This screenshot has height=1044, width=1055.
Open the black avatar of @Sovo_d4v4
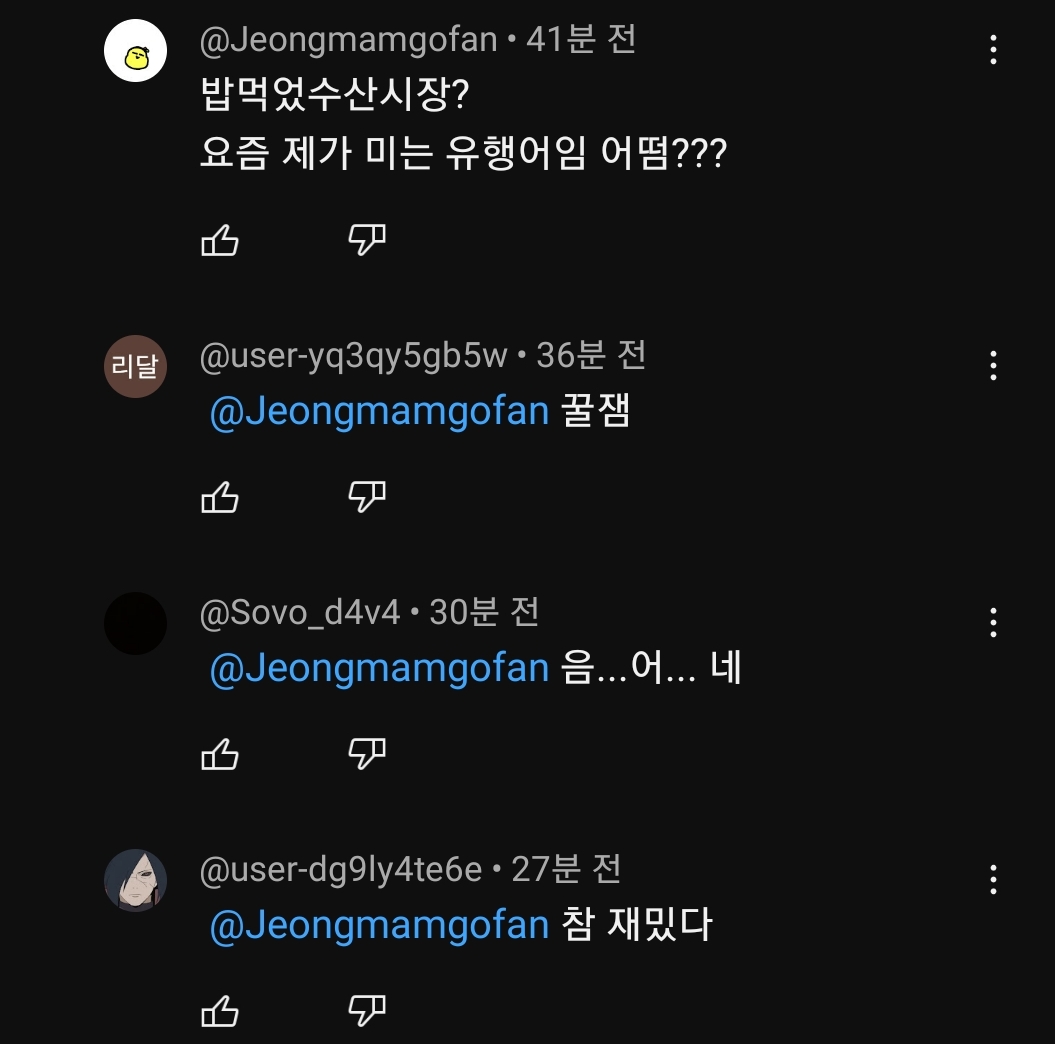click(135, 623)
